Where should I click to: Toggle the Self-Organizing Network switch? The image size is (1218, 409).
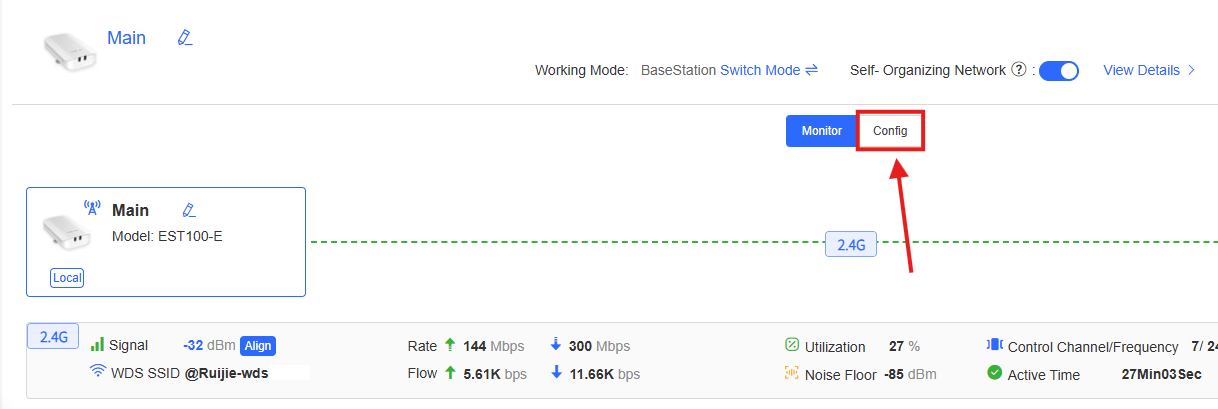(x=1058, y=71)
